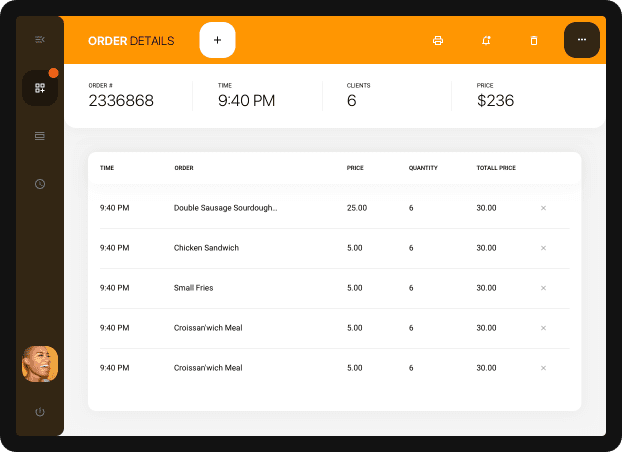
Task: Open the history clock sidebar icon
Action: [40, 184]
